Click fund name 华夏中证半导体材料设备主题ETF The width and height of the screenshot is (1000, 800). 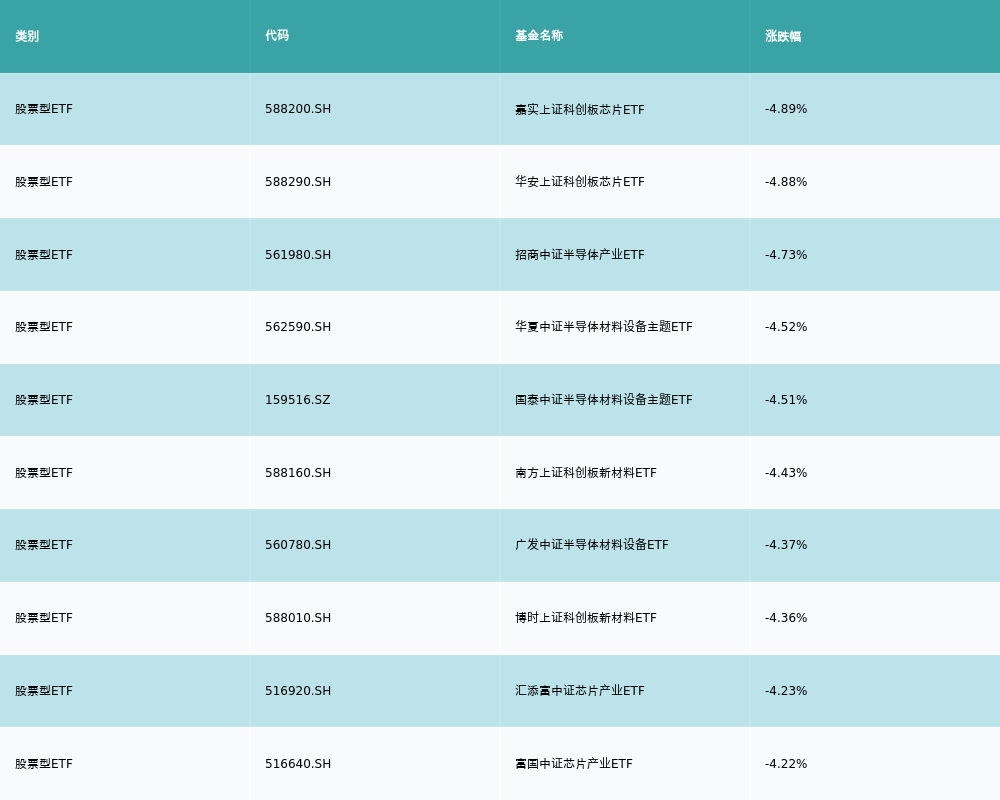[604, 327]
